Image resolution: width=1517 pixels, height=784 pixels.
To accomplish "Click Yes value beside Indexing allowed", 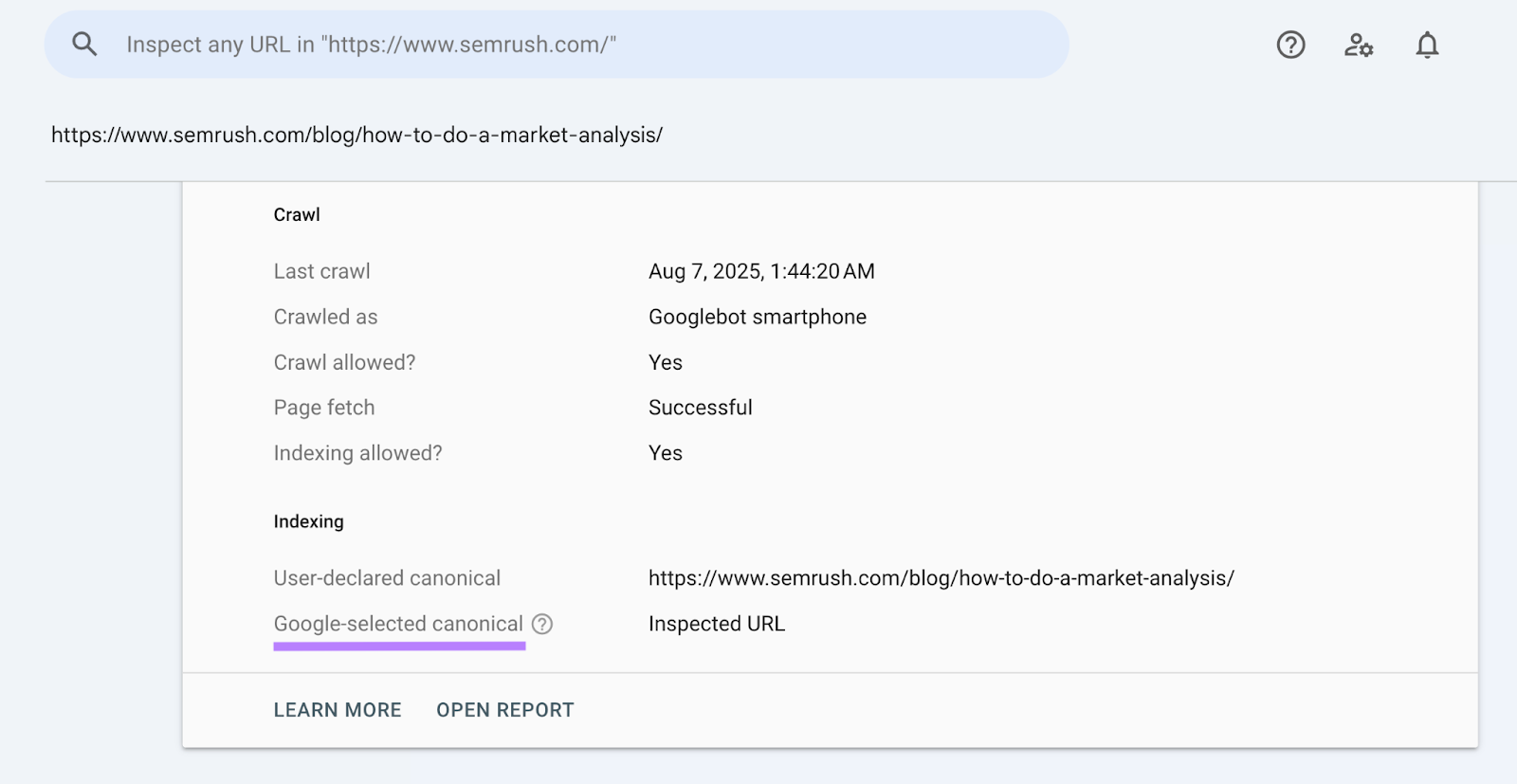I will pos(665,453).
